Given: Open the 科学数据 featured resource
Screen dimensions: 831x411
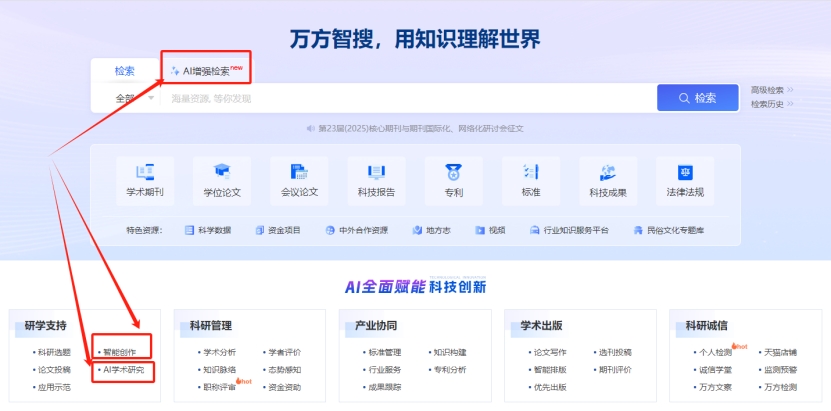Looking at the screenshot, I should pyautogui.click(x=208, y=230).
